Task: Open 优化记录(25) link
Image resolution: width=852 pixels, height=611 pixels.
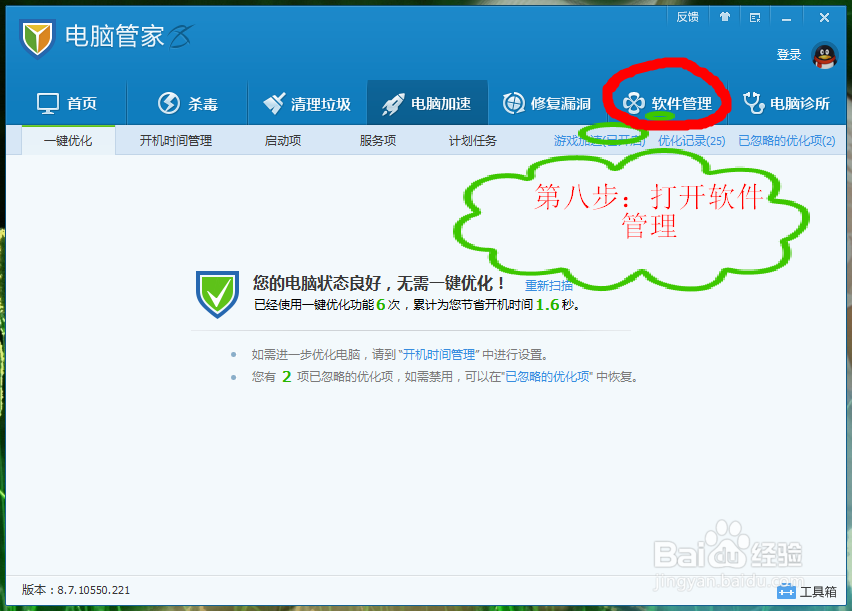Action: click(x=692, y=141)
